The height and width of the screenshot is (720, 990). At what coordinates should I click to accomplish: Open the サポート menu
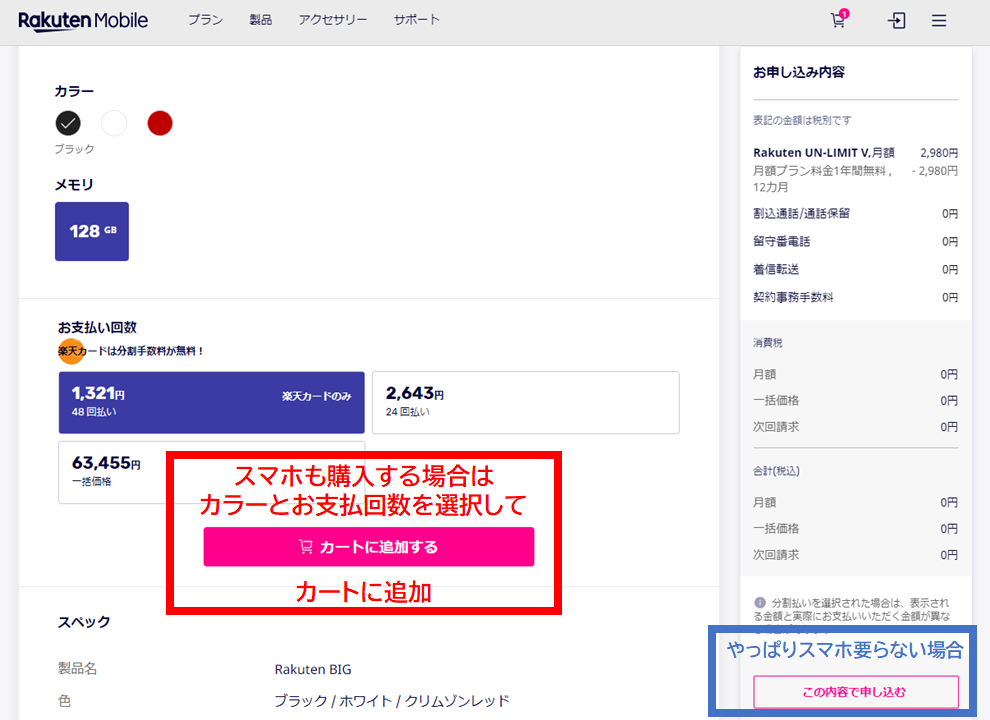point(417,20)
